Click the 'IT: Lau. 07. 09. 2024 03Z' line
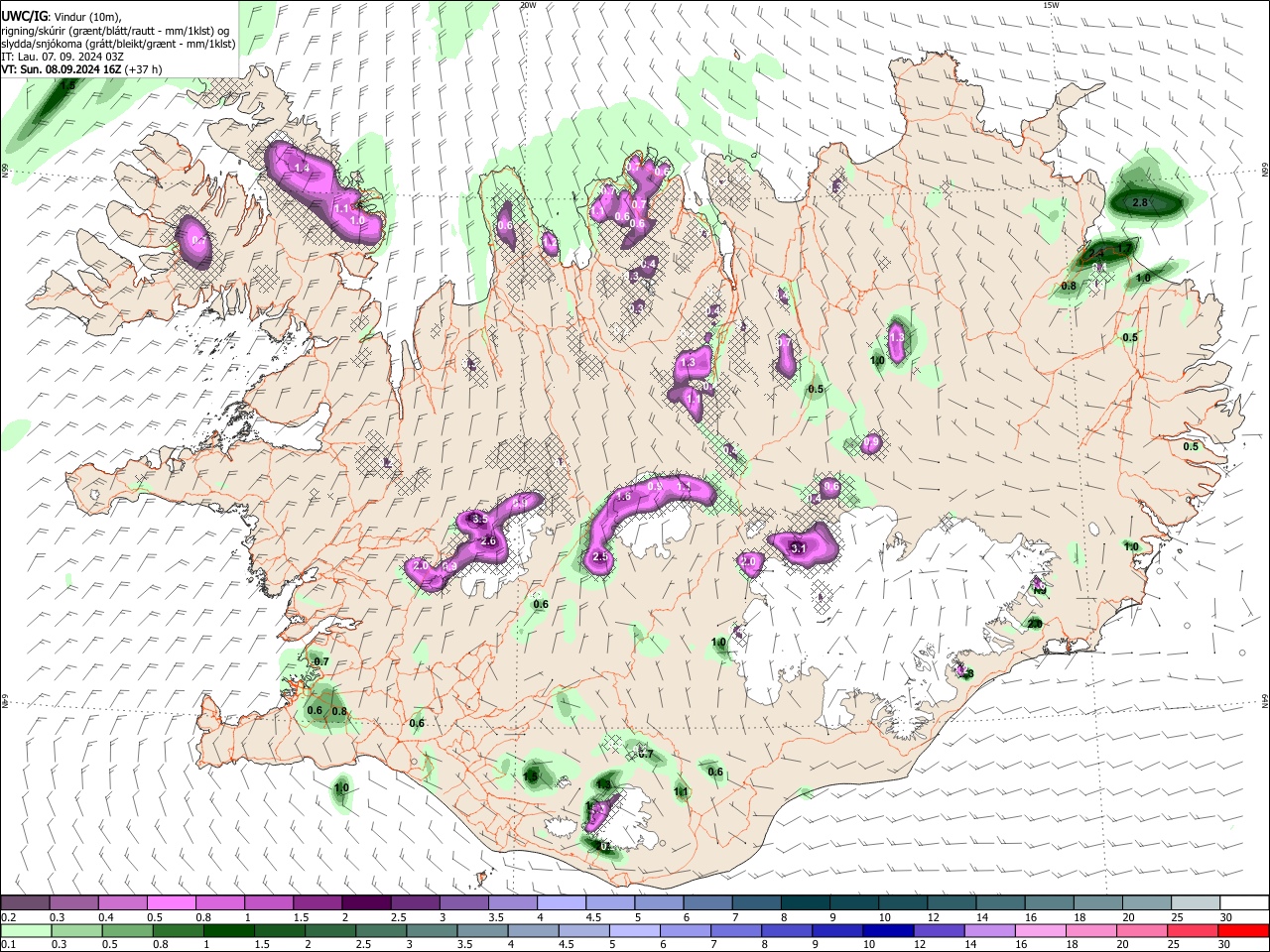The width and height of the screenshot is (1270, 952). [x=63, y=57]
